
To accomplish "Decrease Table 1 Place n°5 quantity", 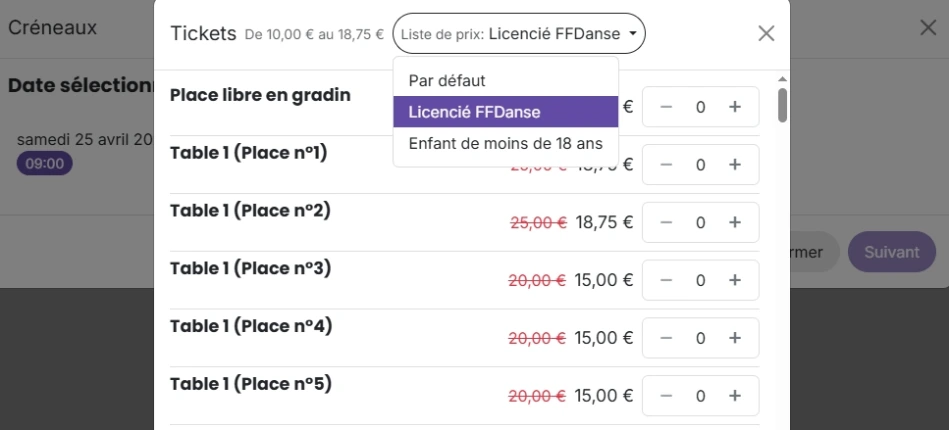I will pos(666,396).
